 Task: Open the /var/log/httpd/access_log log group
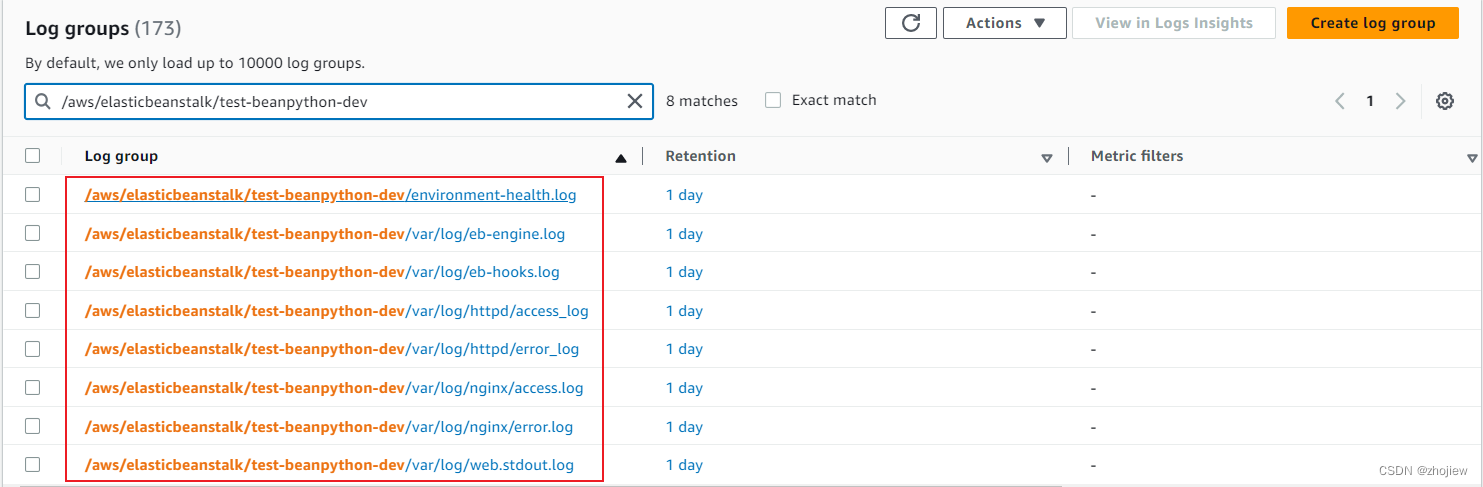click(337, 311)
